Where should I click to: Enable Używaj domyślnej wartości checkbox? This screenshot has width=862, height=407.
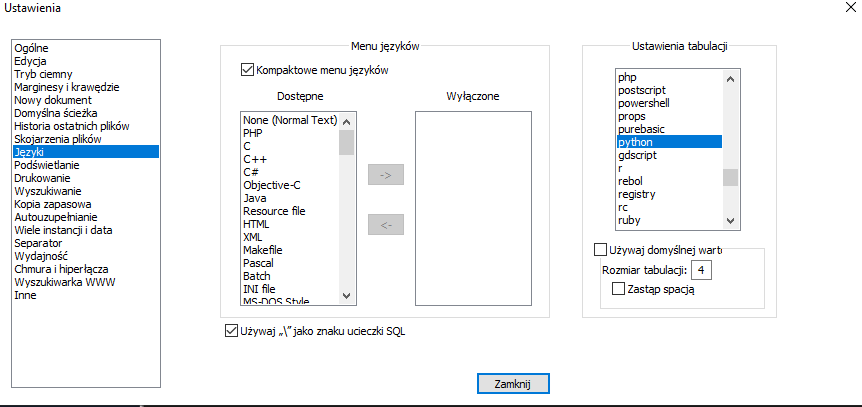[601, 249]
